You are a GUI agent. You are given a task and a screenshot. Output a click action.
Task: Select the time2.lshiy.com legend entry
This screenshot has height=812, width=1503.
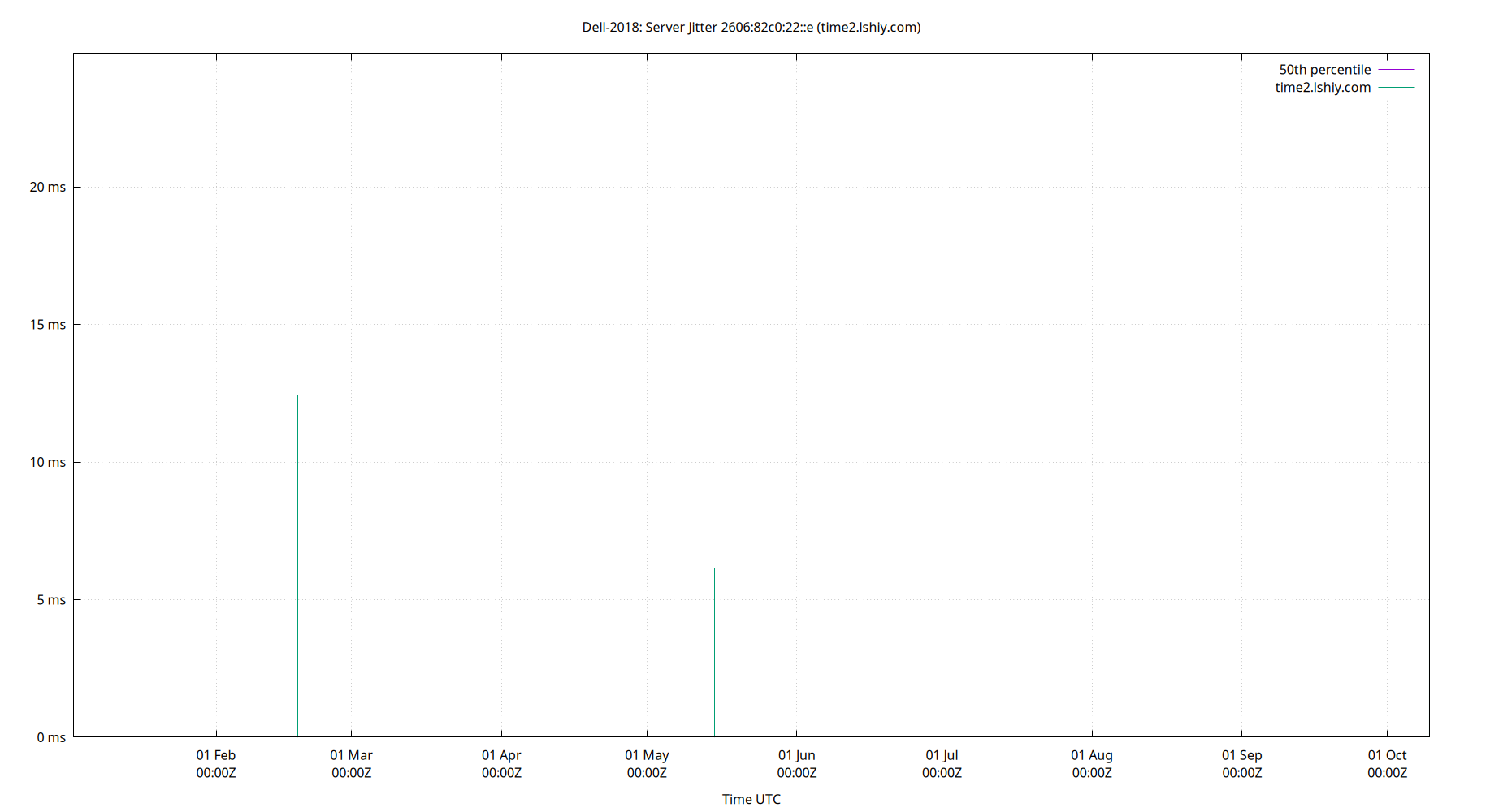tap(1321, 87)
